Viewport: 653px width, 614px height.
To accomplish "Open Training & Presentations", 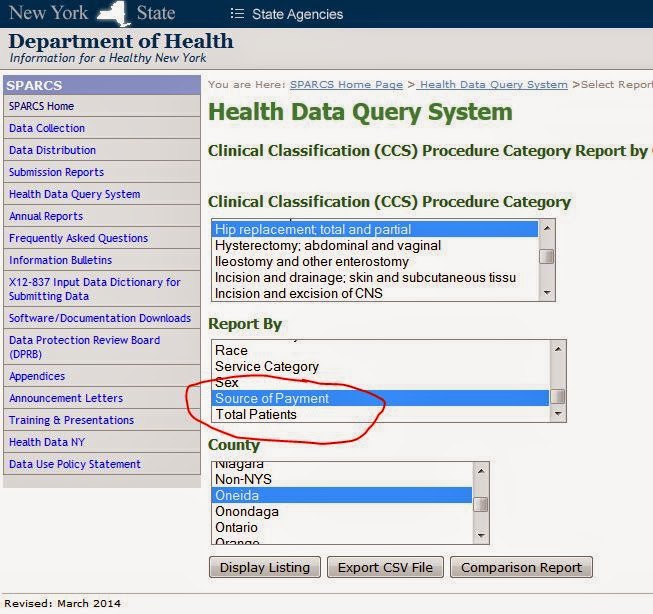I will coord(71,420).
